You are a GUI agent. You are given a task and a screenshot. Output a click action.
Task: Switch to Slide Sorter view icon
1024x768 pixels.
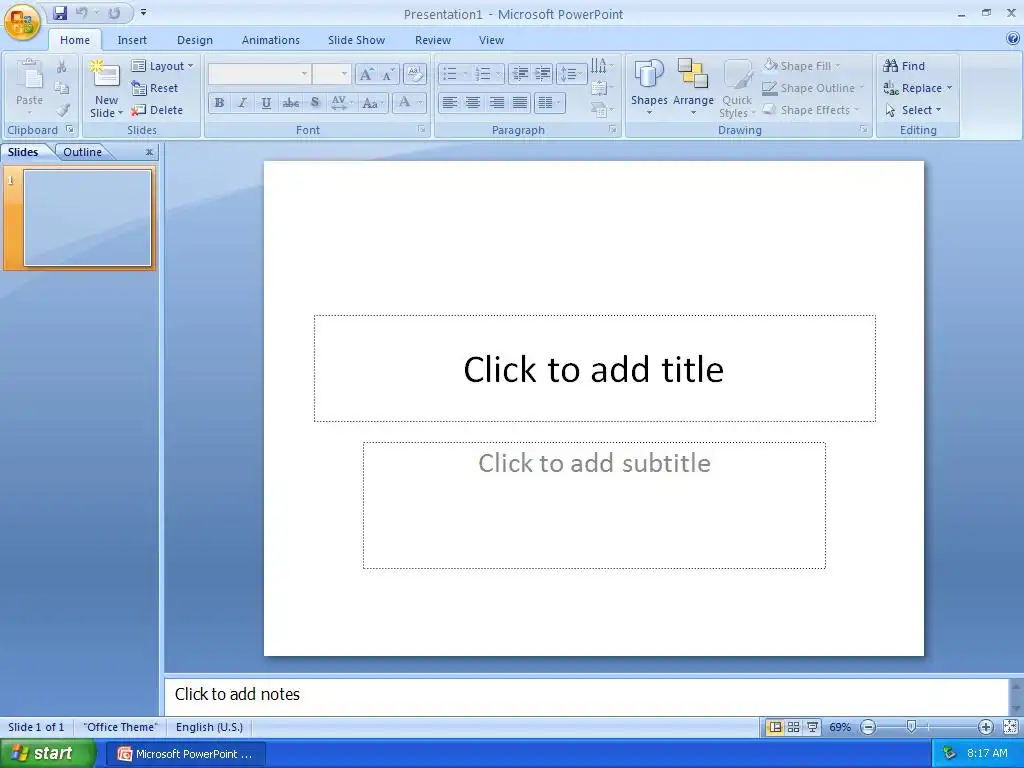point(793,727)
